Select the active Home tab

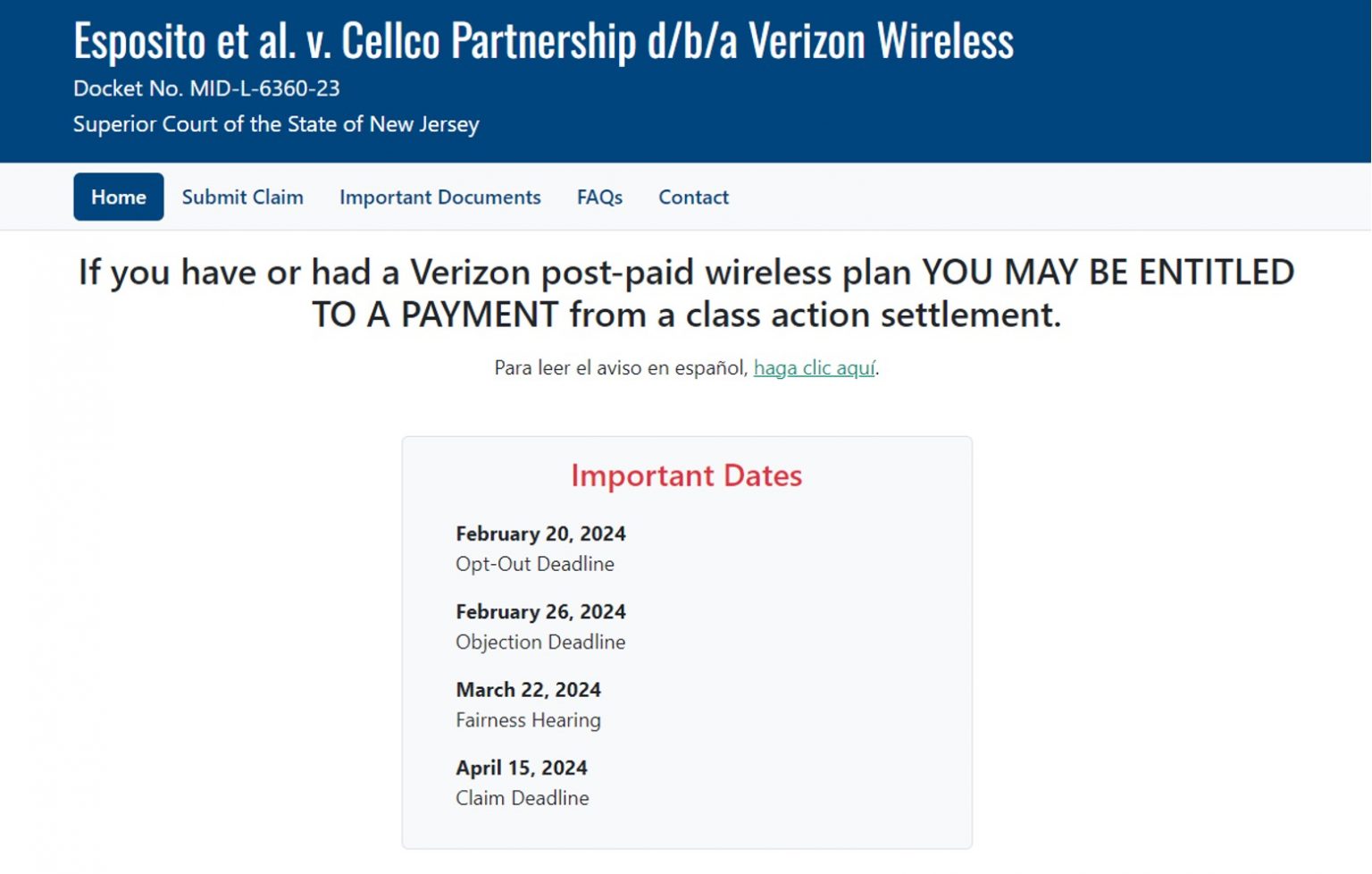118,197
